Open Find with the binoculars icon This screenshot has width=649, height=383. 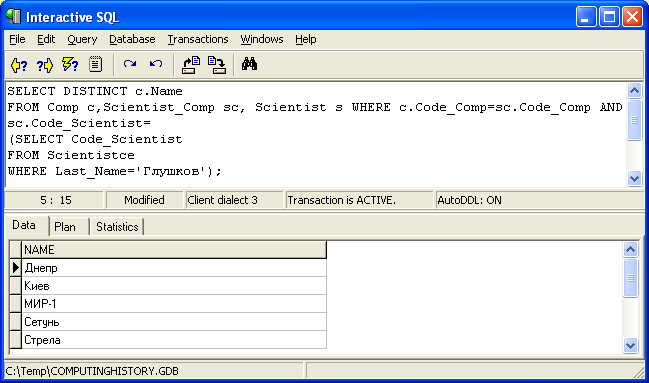tap(250, 64)
